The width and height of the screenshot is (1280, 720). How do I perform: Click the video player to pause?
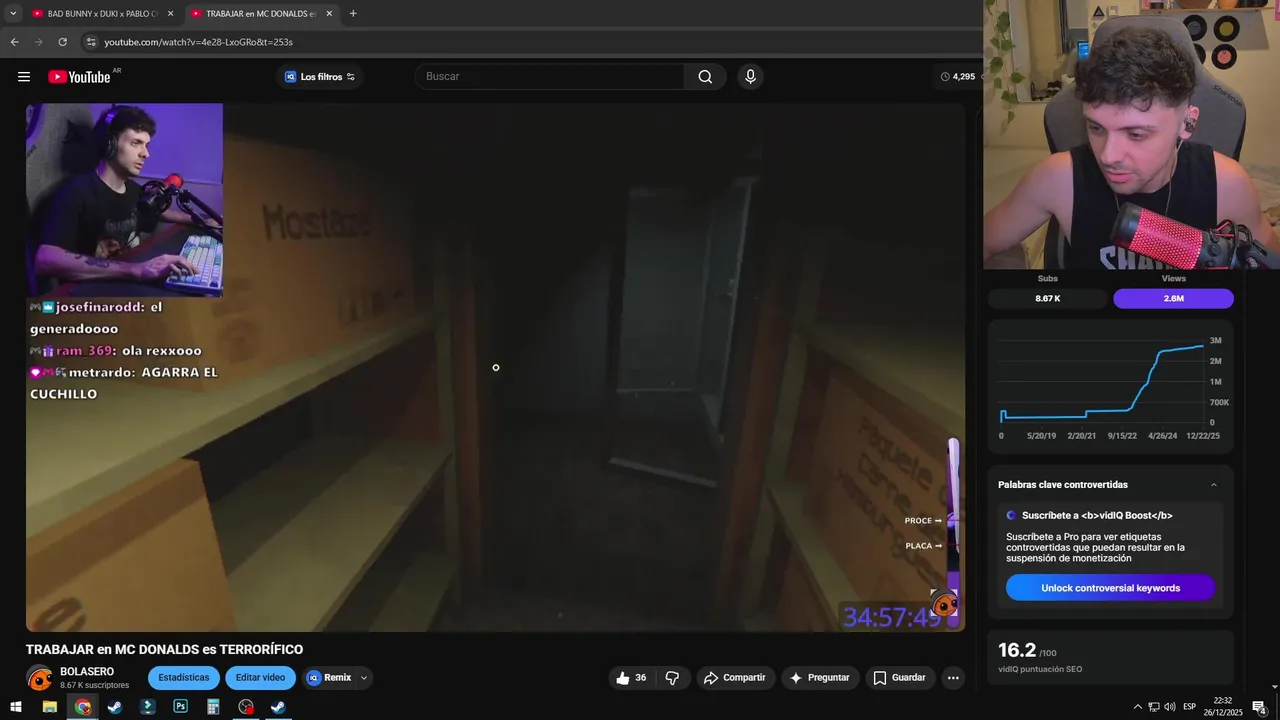coord(495,367)
